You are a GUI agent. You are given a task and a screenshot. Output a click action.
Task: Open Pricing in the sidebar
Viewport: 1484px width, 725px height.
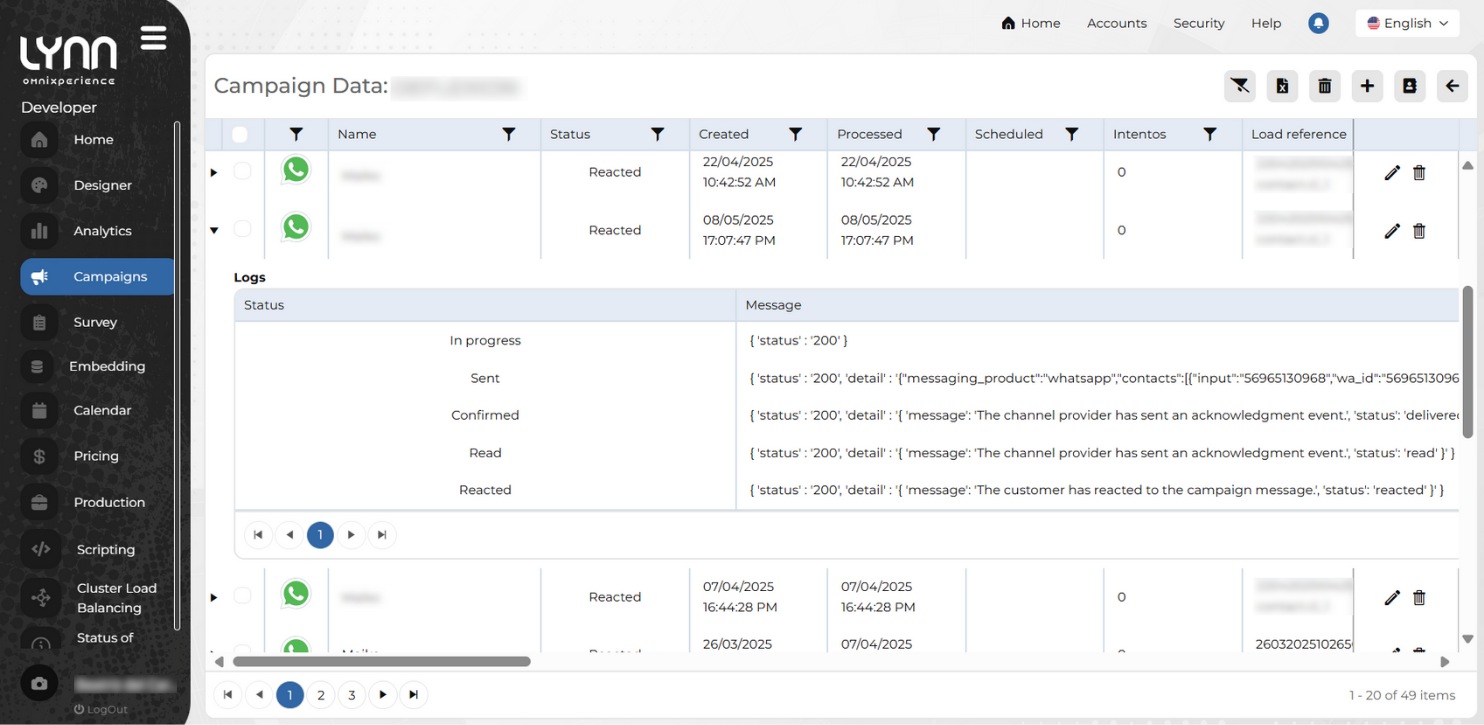click(97, 456)
